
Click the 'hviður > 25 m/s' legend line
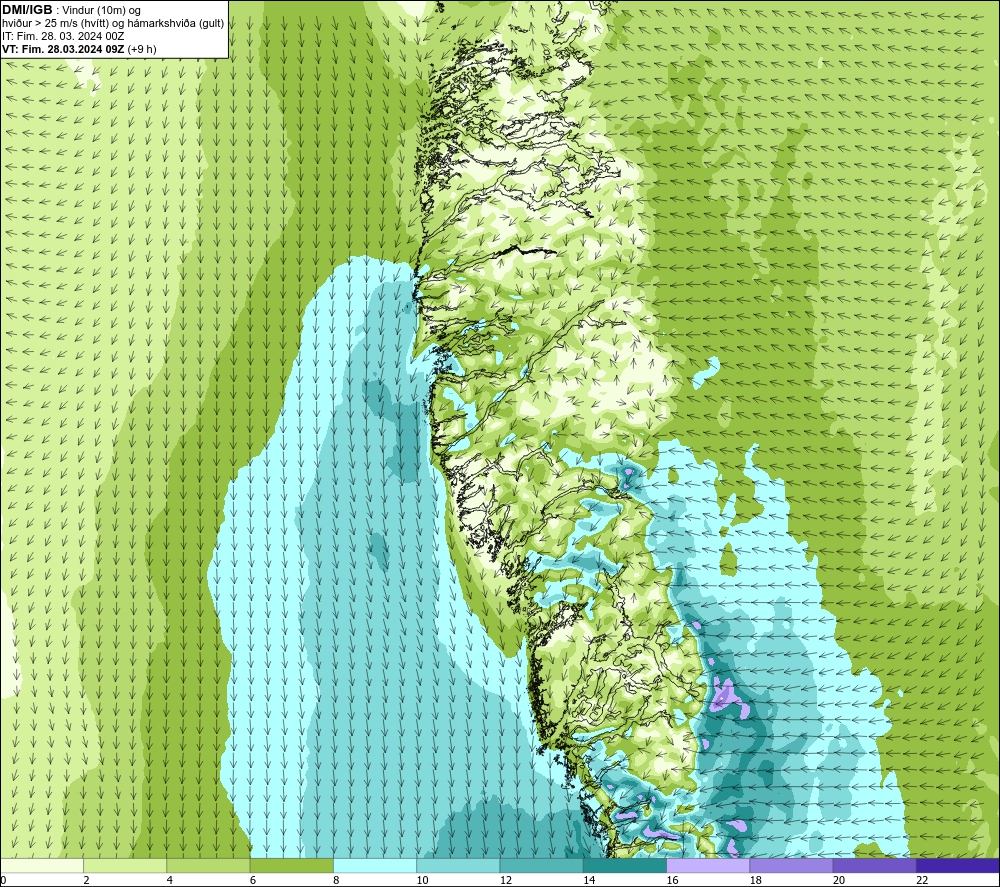113,24
